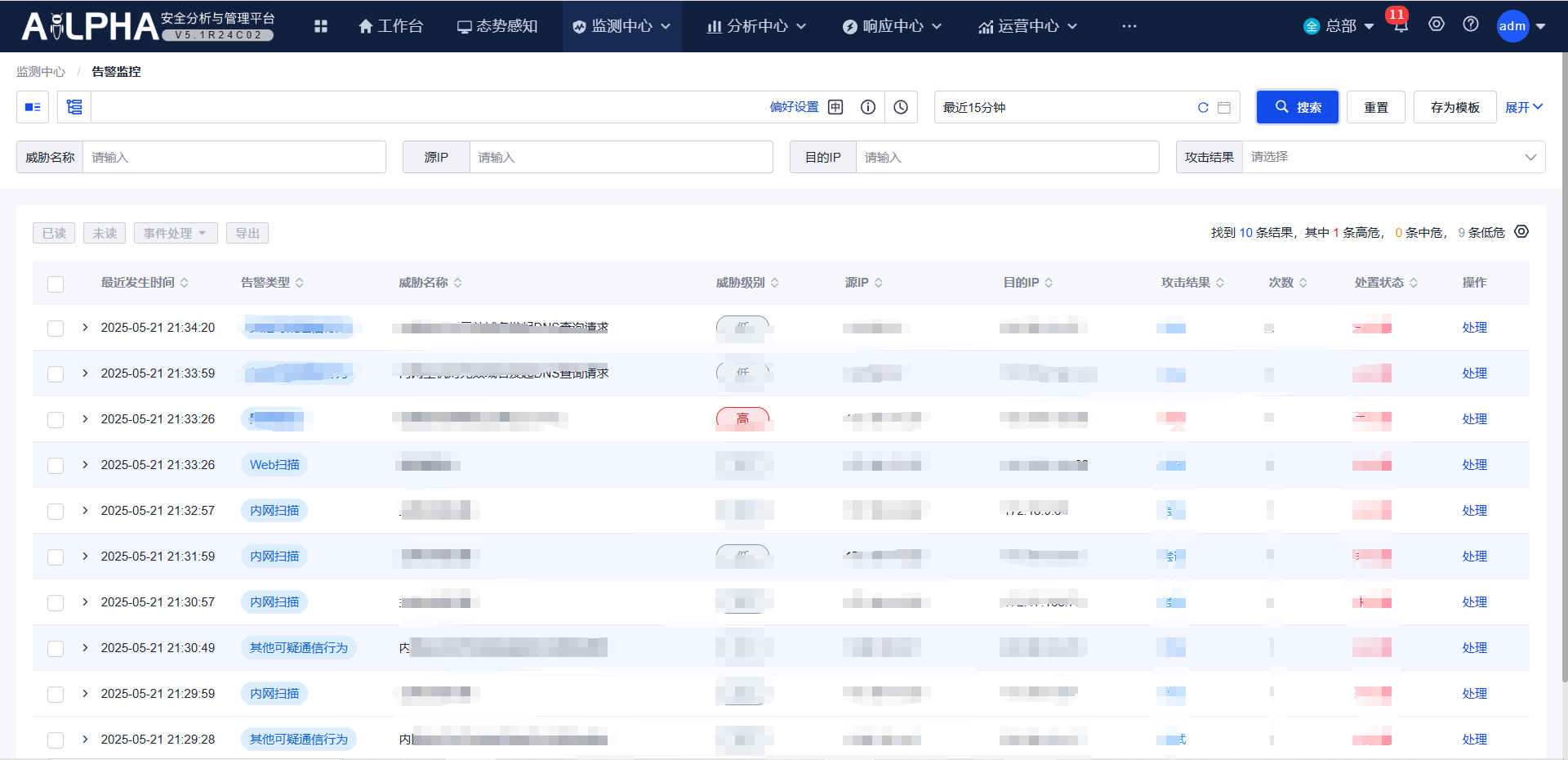
Task: Open the 事件处理 dropdown button
Action: click(x=175, y=233)
